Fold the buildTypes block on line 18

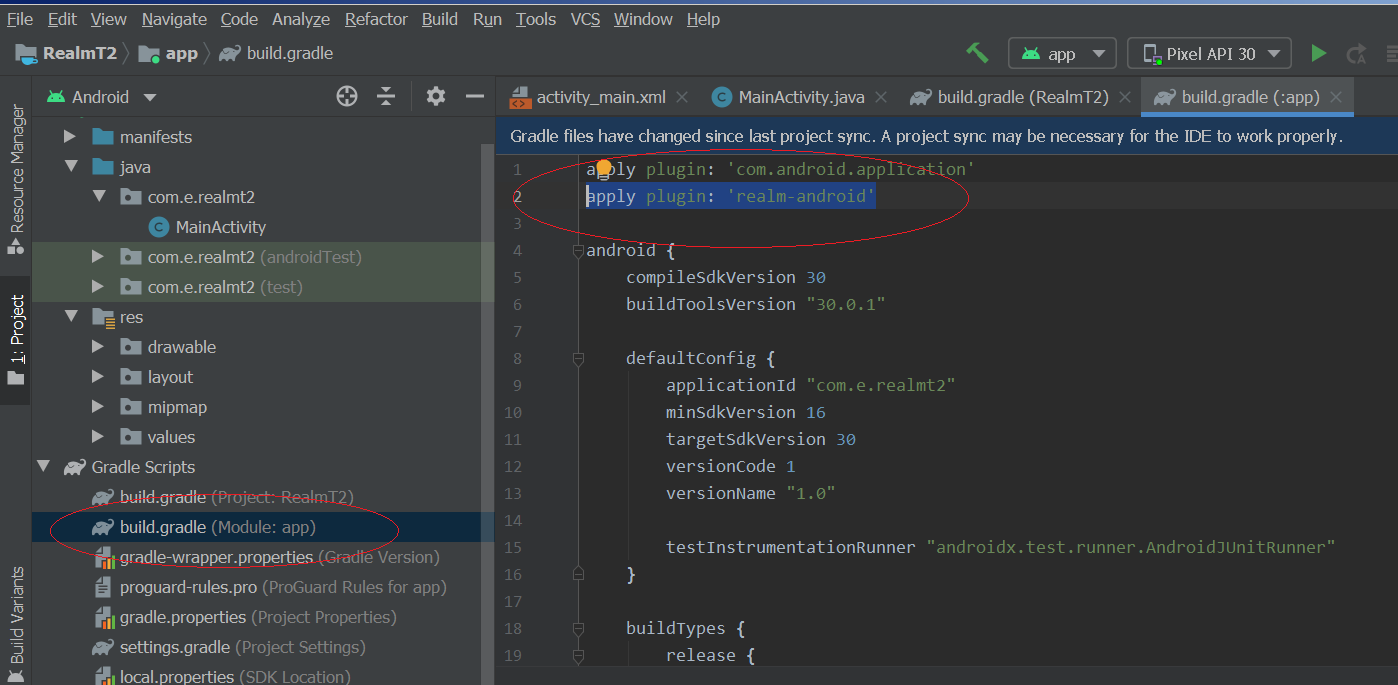click(578, 628)
